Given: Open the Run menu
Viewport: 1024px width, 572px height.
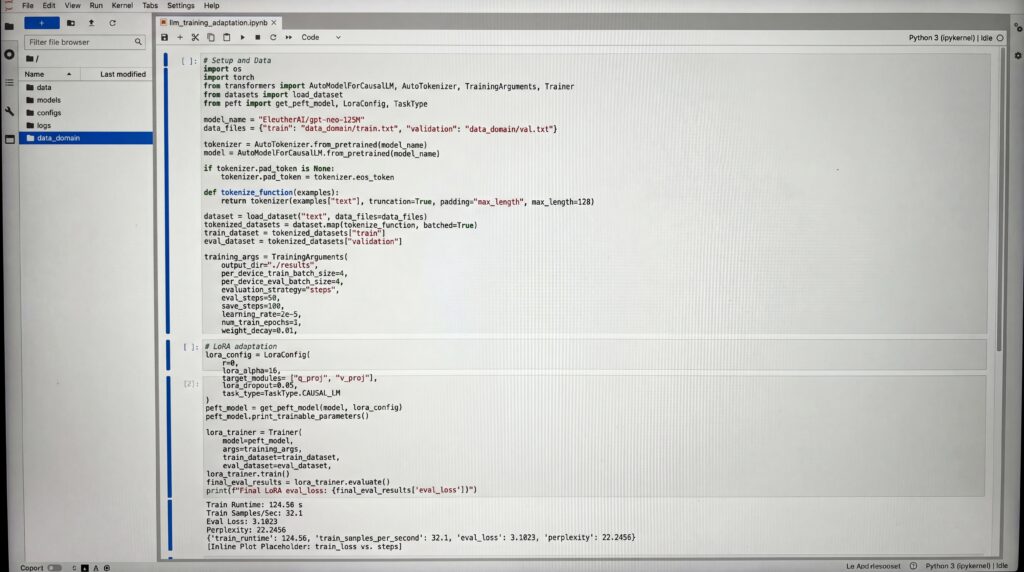Looking at the screenshot, I should (x=96, y=5).
